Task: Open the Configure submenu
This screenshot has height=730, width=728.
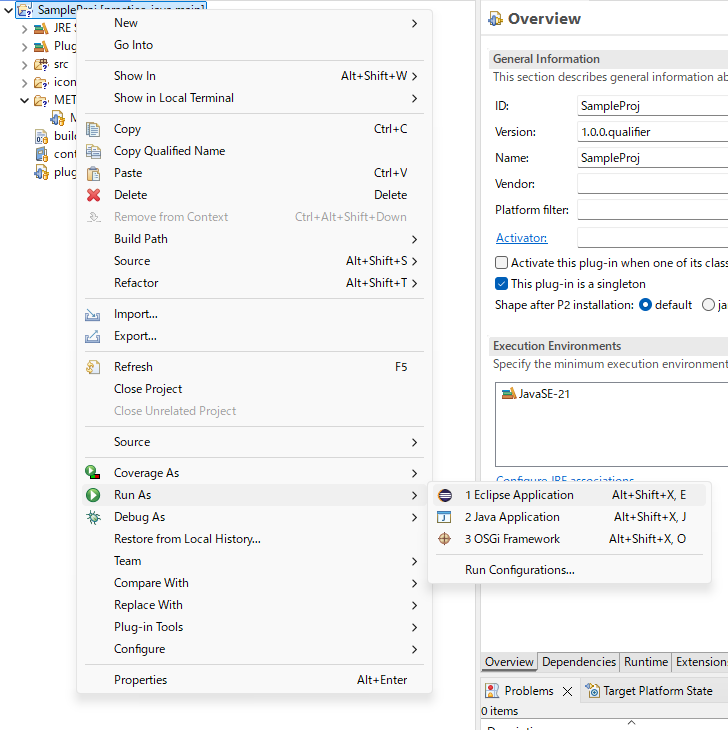Action: 254,649
